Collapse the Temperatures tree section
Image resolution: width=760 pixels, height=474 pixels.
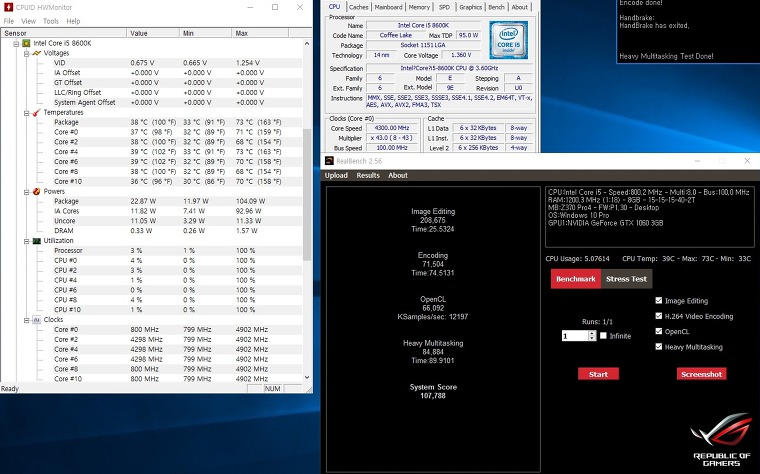(27, 113)
